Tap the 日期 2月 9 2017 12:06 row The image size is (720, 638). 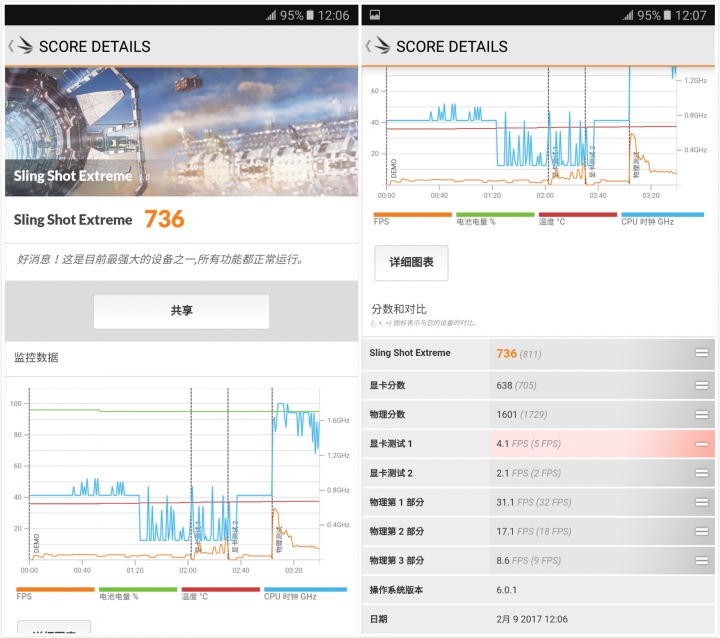click(x=538, y=619)
